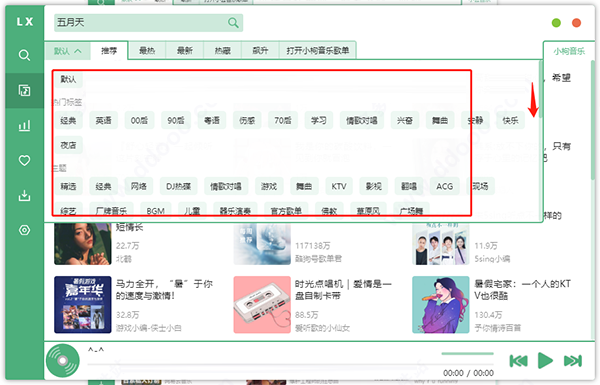Open the leaderboard chart sidebar icon
The height and width of the screenshot is (385, 600).
pyautogui.click(x=24, y=126)
